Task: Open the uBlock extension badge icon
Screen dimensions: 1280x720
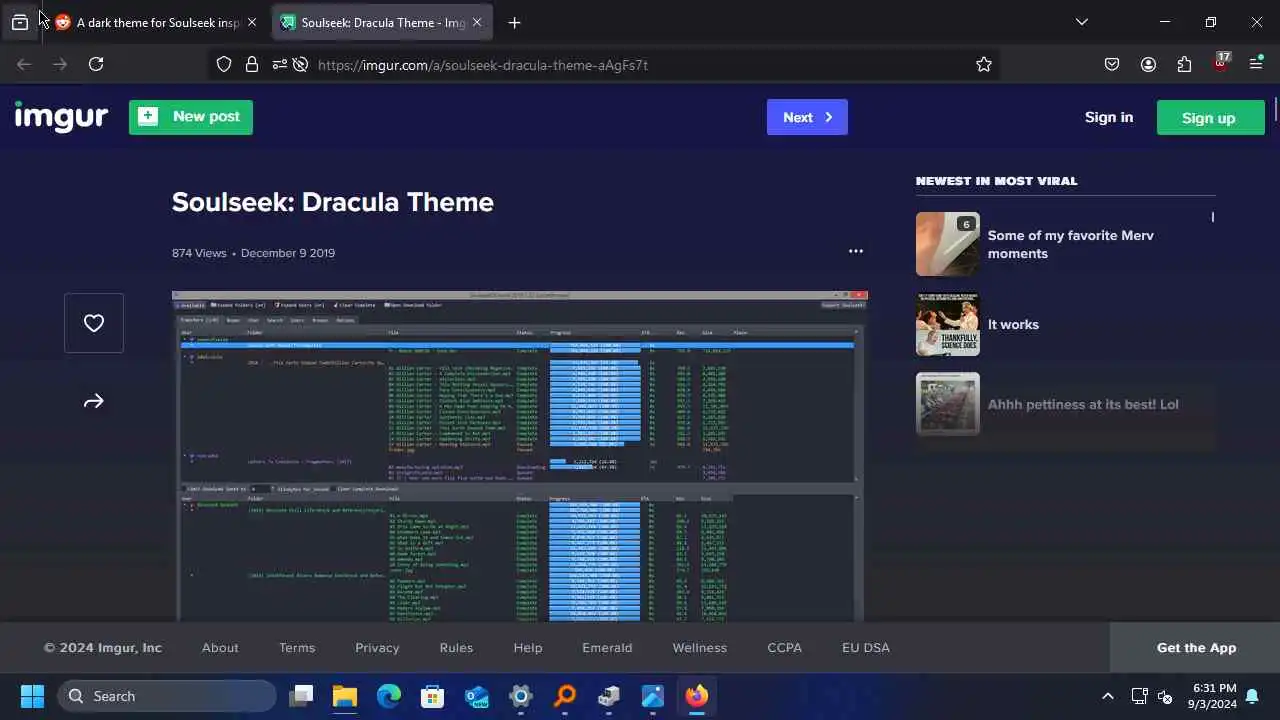Action: 1221,63
